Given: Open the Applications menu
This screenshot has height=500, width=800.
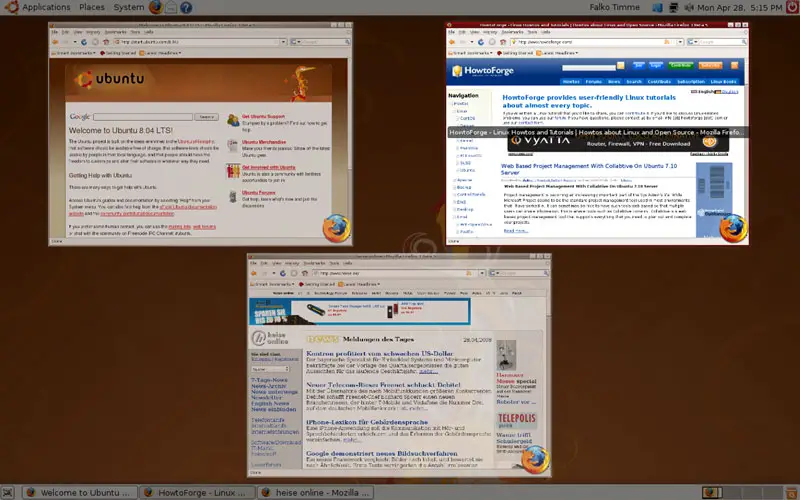Looking at the screenshot, I should pos(46,7).
